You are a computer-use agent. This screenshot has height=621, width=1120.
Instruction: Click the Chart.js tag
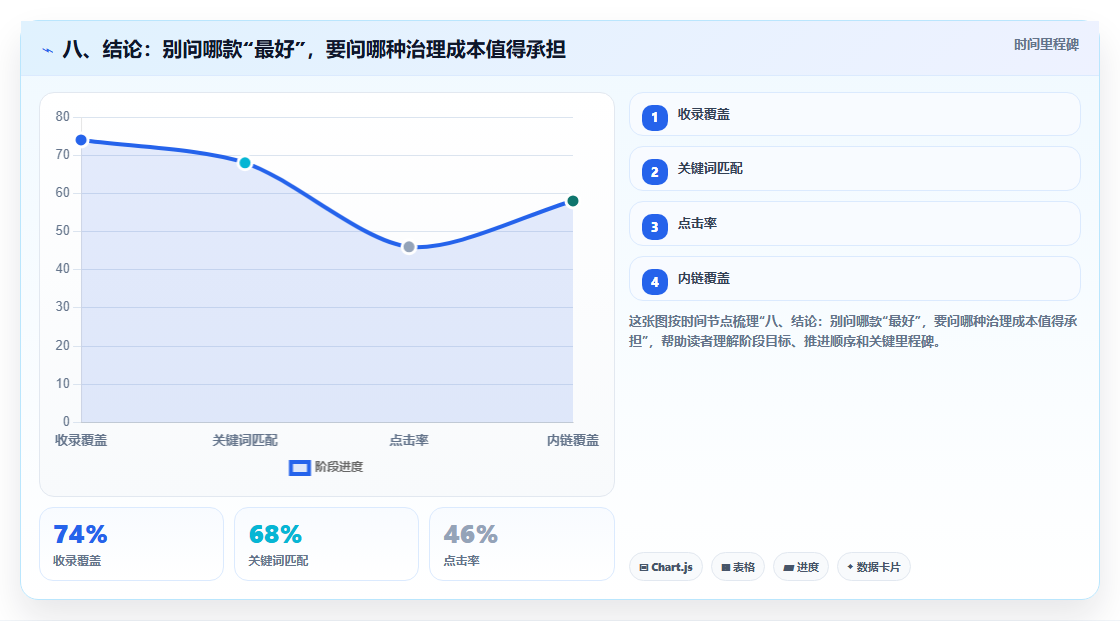point(666,567)
